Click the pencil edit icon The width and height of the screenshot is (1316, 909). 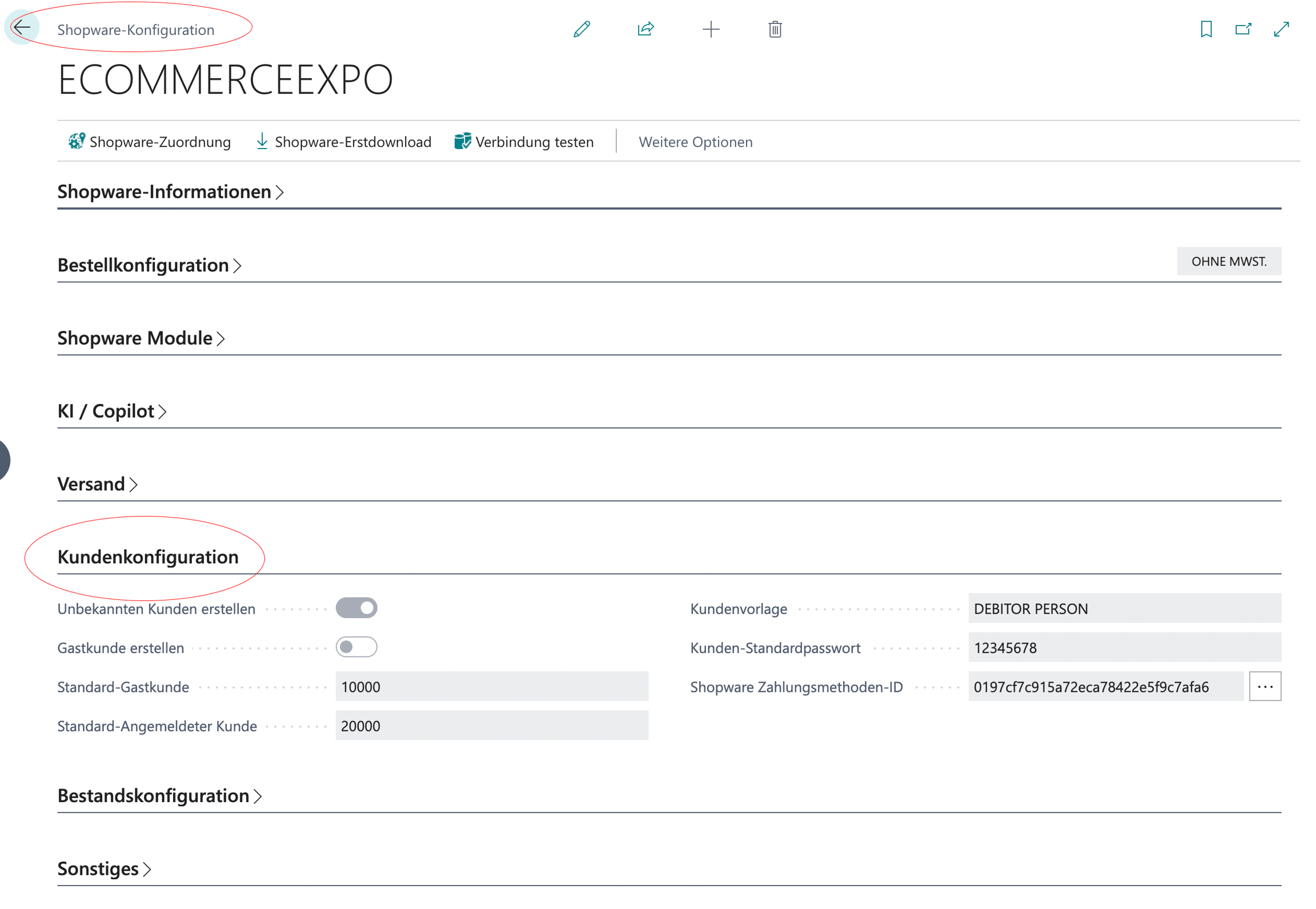pos(581,29)
